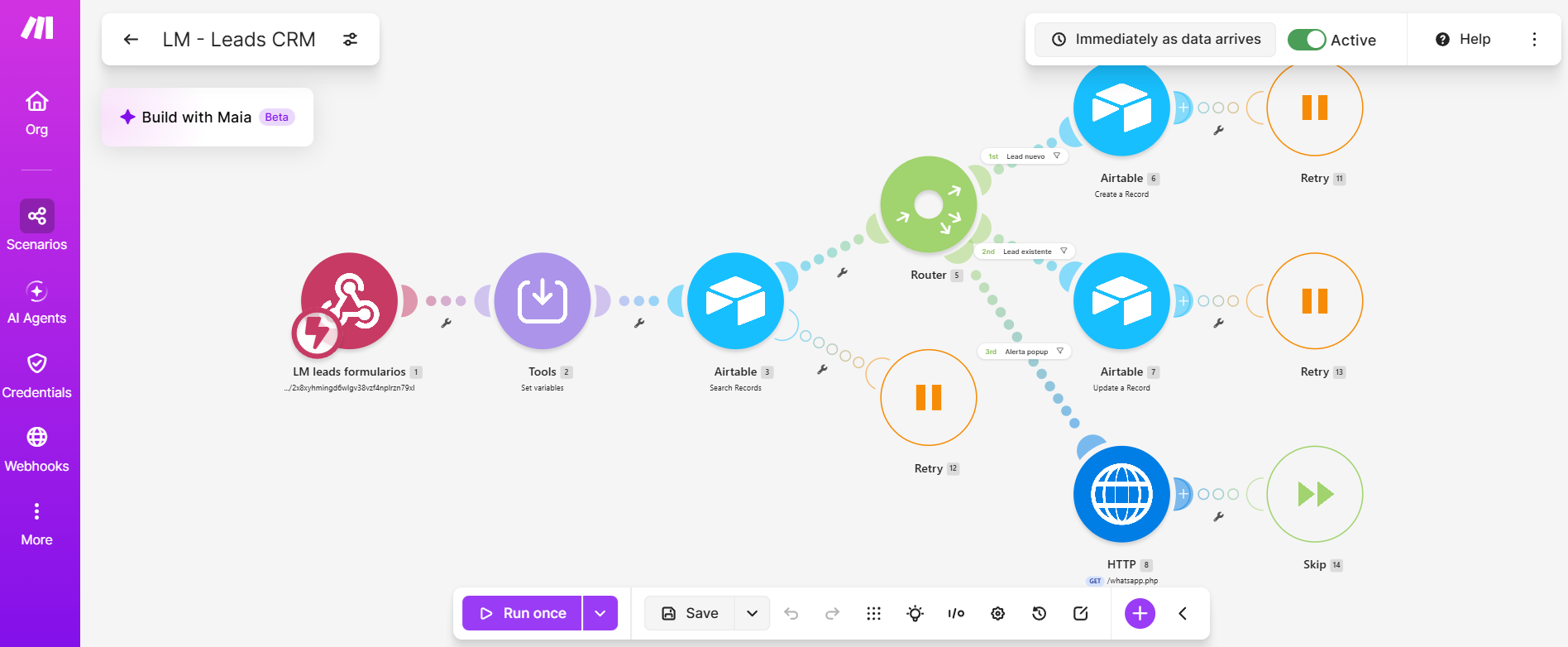Open the Help menu
The image size is (1568, 647).
[x=1463, y=39]
